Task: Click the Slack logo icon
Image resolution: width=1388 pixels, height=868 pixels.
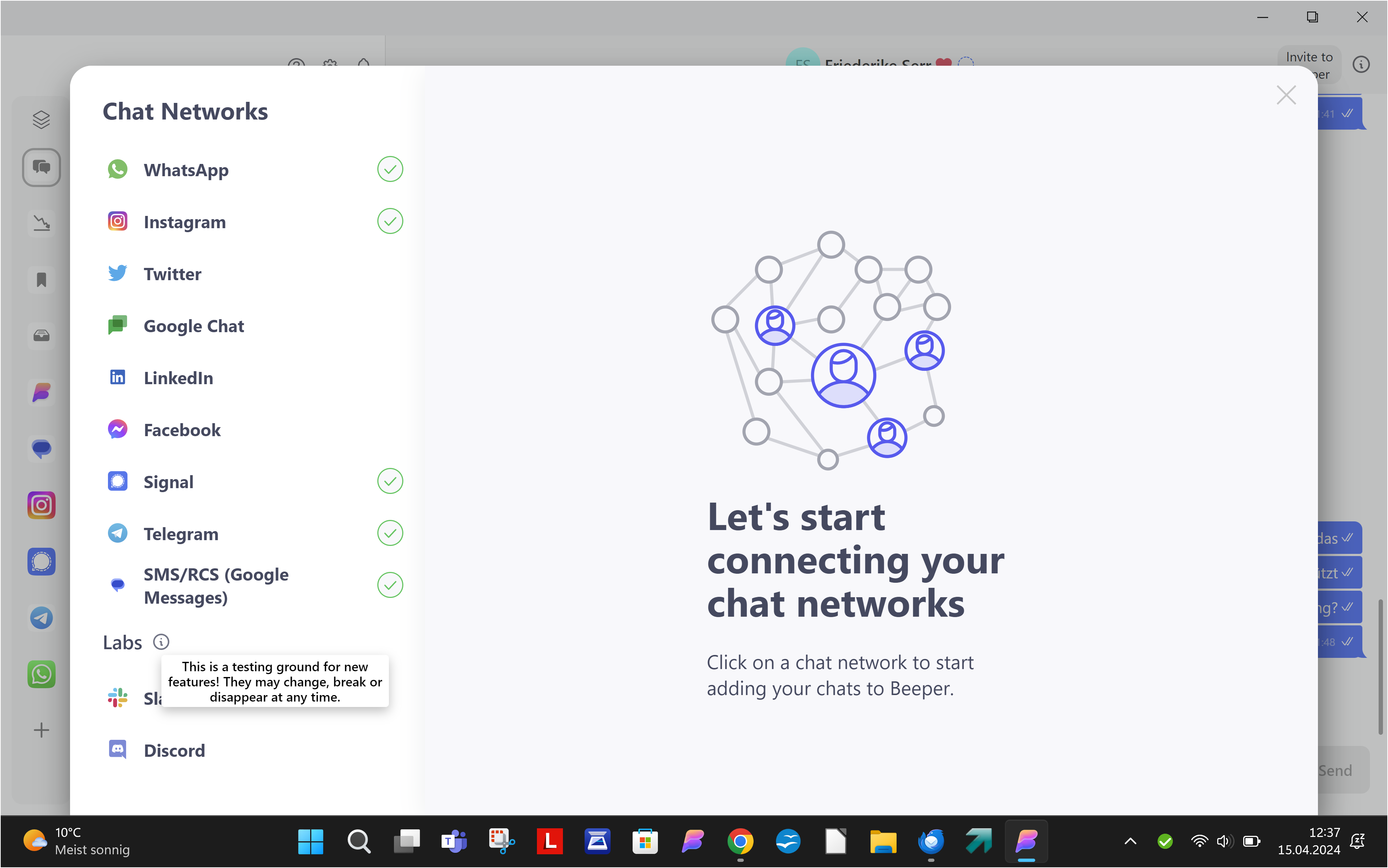Action: point(118,698)
